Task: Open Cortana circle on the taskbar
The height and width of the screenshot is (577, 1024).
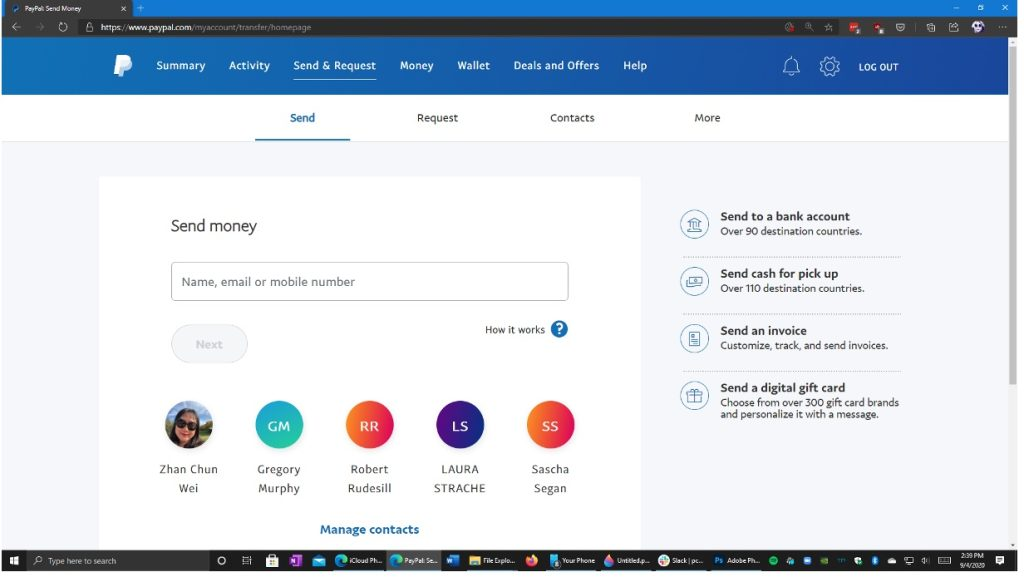Action: 221,561
